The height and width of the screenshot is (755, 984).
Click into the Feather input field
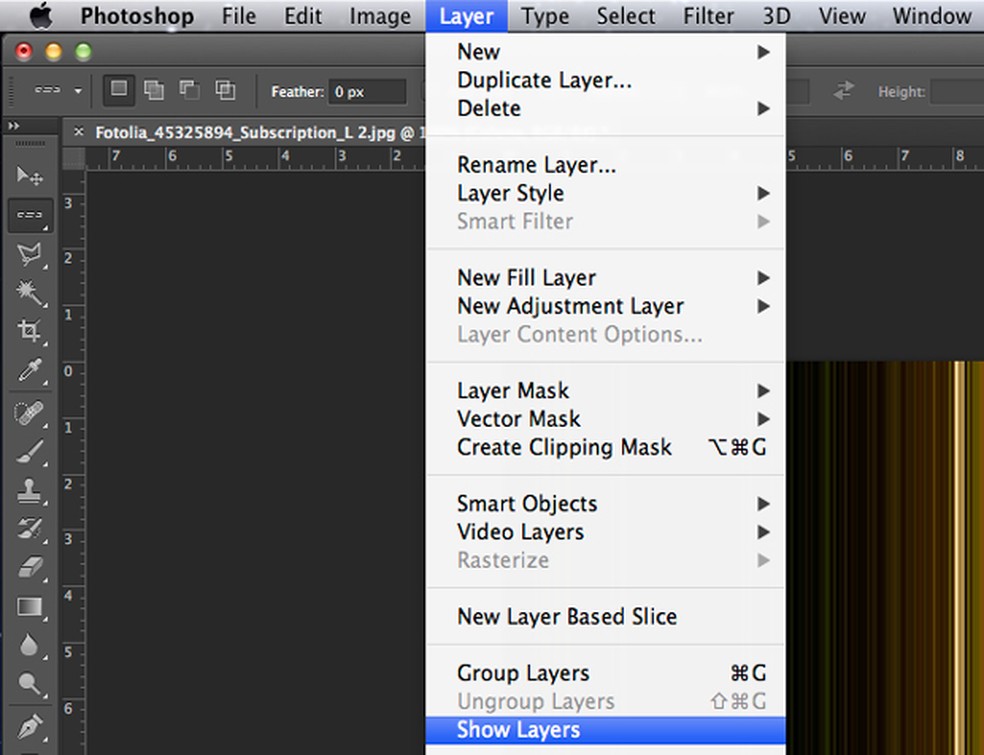pyautogui.click(x=367, y=92)
